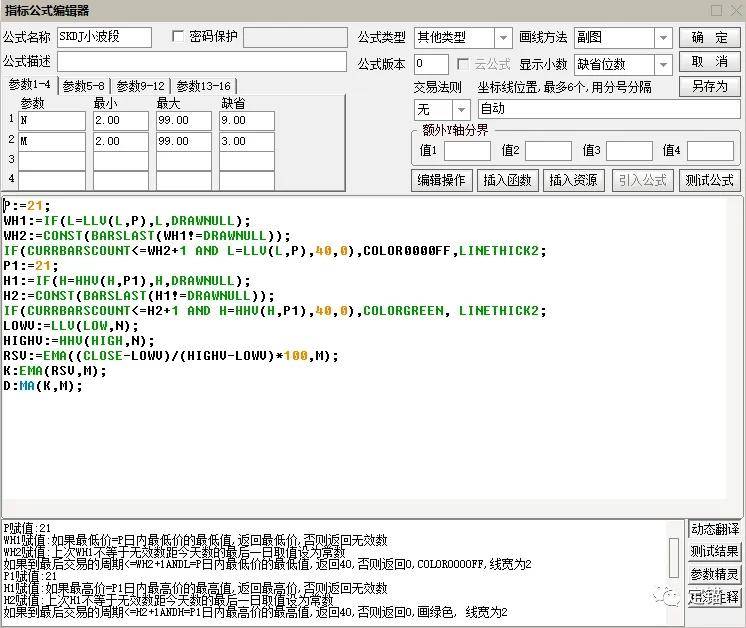
Task: Click translation line 'P1赋值:21'
Action: pos(30,576)
